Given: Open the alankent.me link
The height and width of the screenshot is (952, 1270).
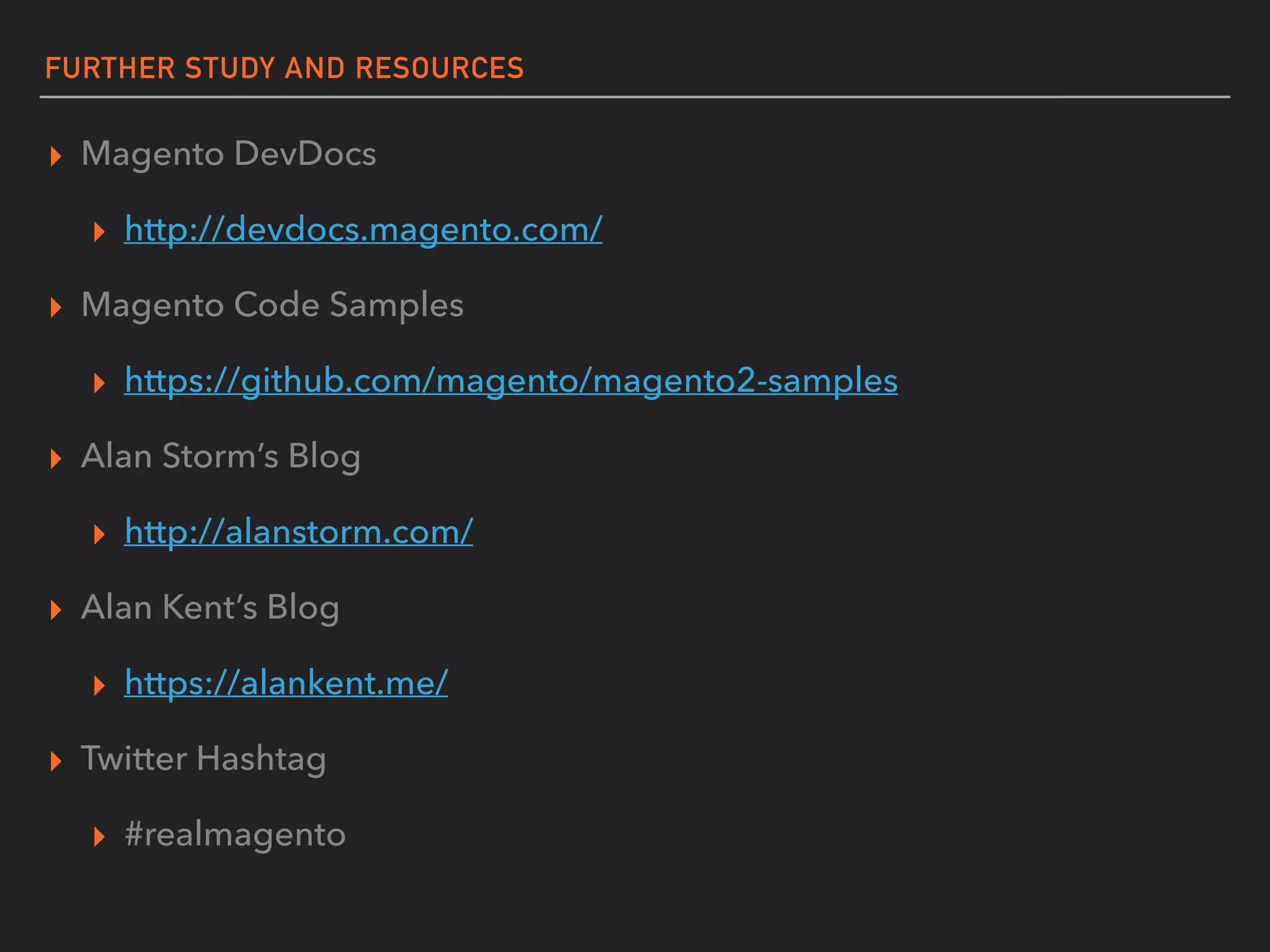Looking at the screenshot, I should coord(286,683).
